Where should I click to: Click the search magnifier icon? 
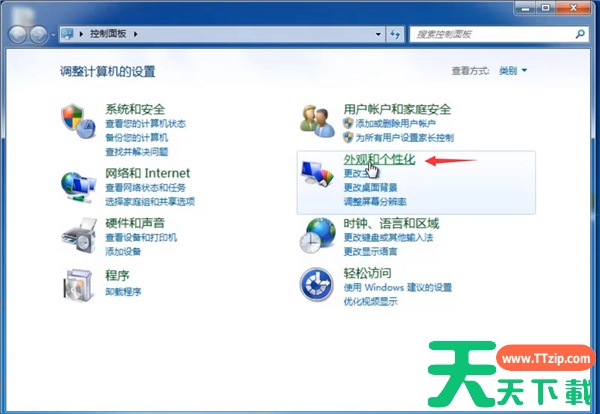click(580, 34)
